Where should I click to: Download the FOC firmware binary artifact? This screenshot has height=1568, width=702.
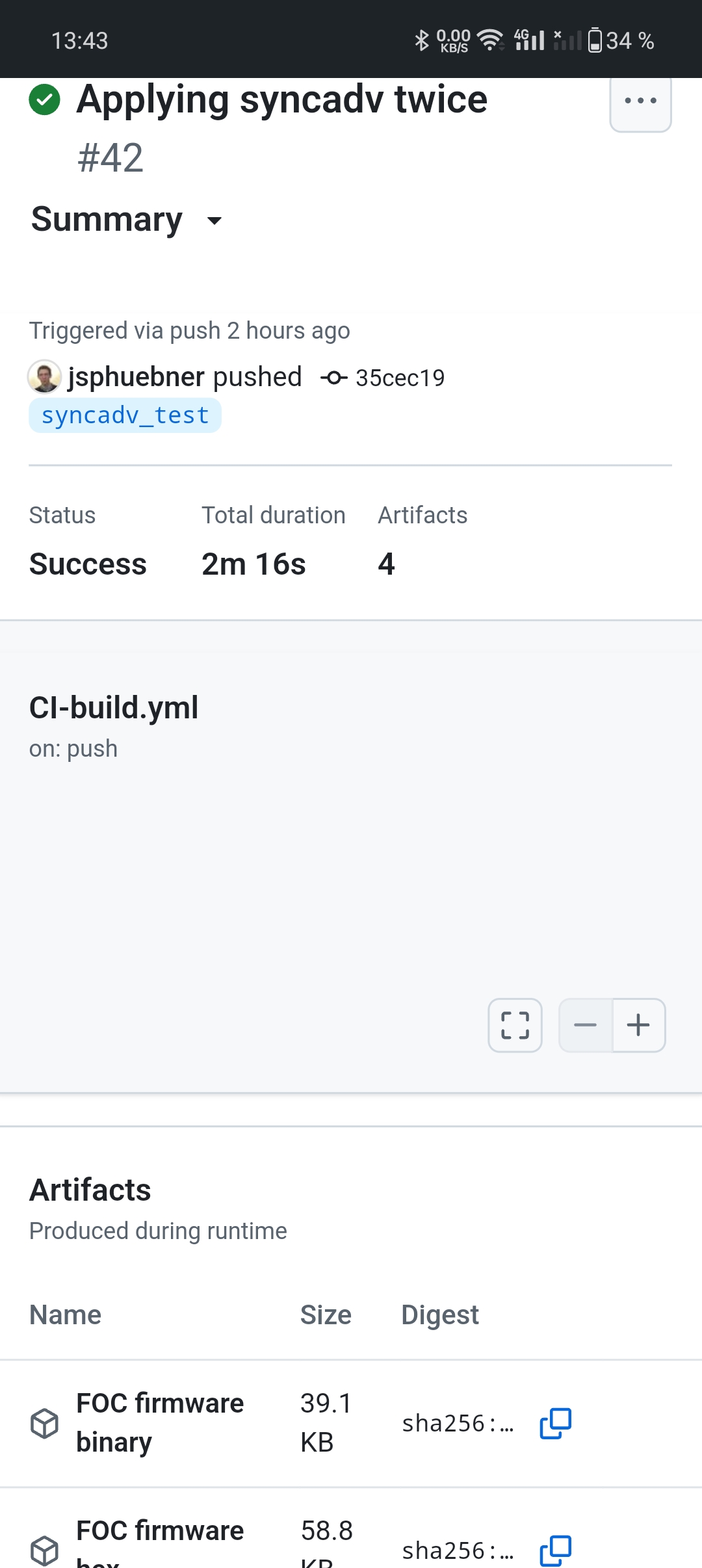pos(160,1422)
